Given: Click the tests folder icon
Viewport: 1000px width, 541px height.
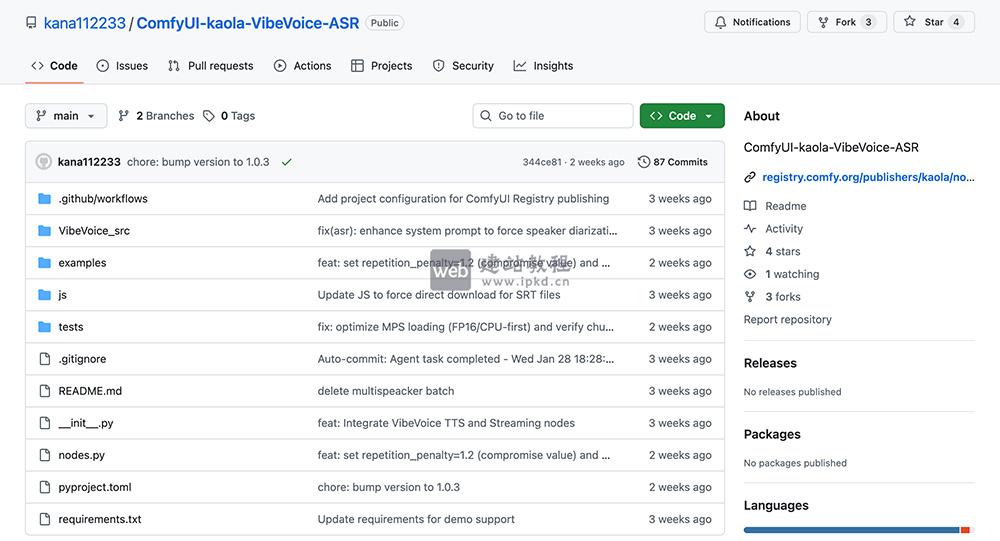Looking at the screenshot, I should tap(44, 327).
